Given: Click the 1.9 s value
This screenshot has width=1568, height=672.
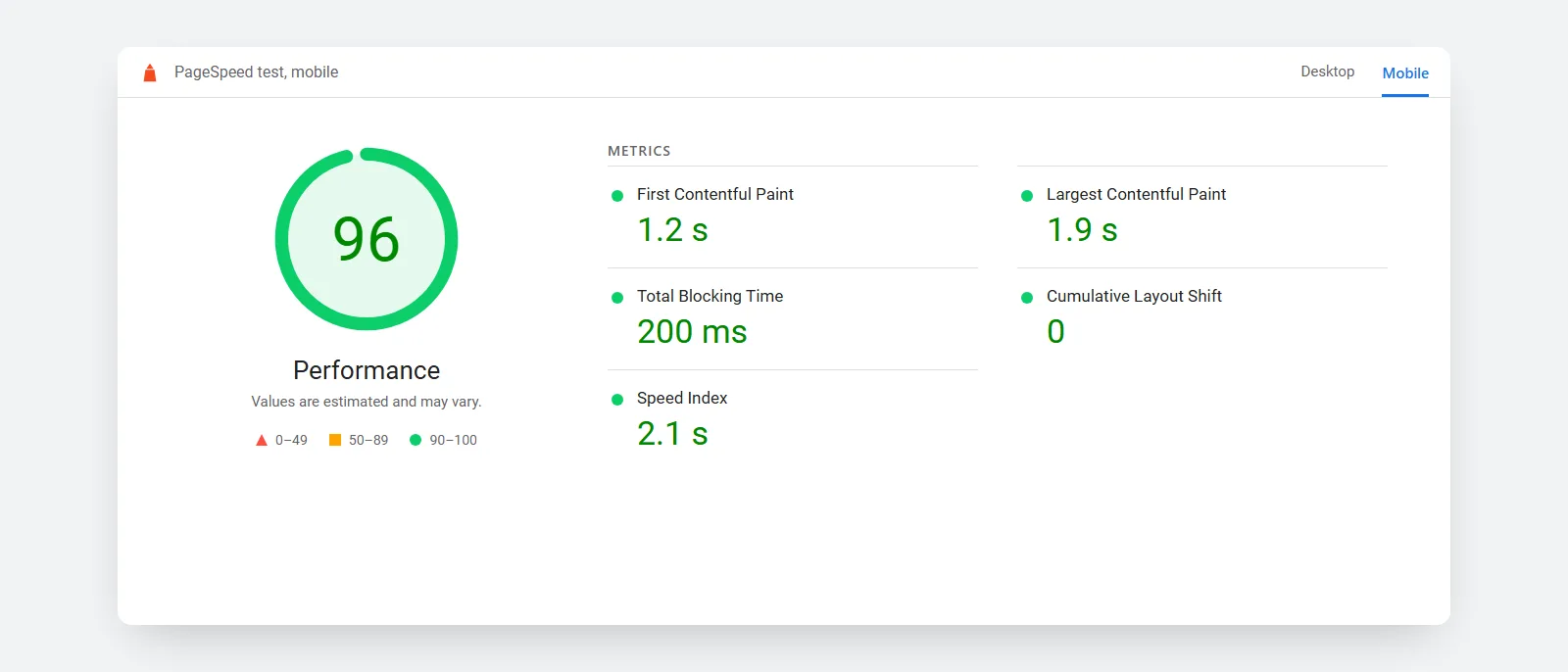Looking at the screenshot, I should coord(1082,230).
